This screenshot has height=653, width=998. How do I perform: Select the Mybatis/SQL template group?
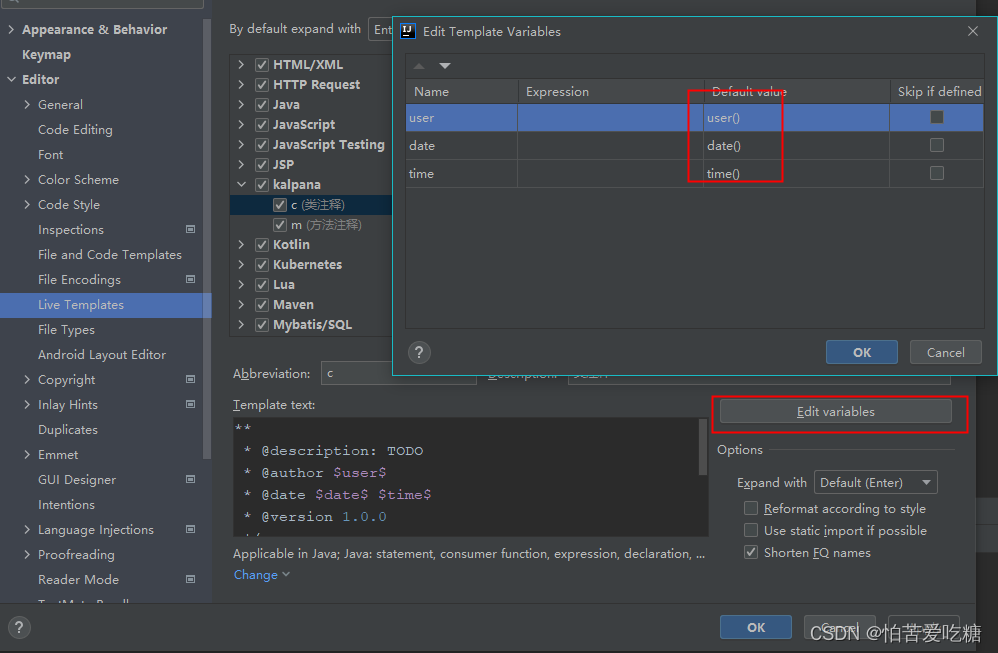[311, 325]
